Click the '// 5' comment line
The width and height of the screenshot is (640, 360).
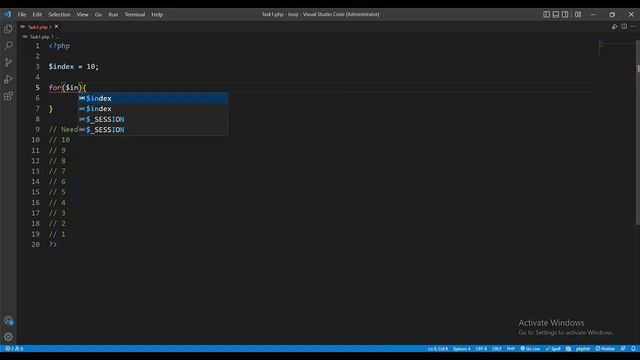(x=57, y=192)
